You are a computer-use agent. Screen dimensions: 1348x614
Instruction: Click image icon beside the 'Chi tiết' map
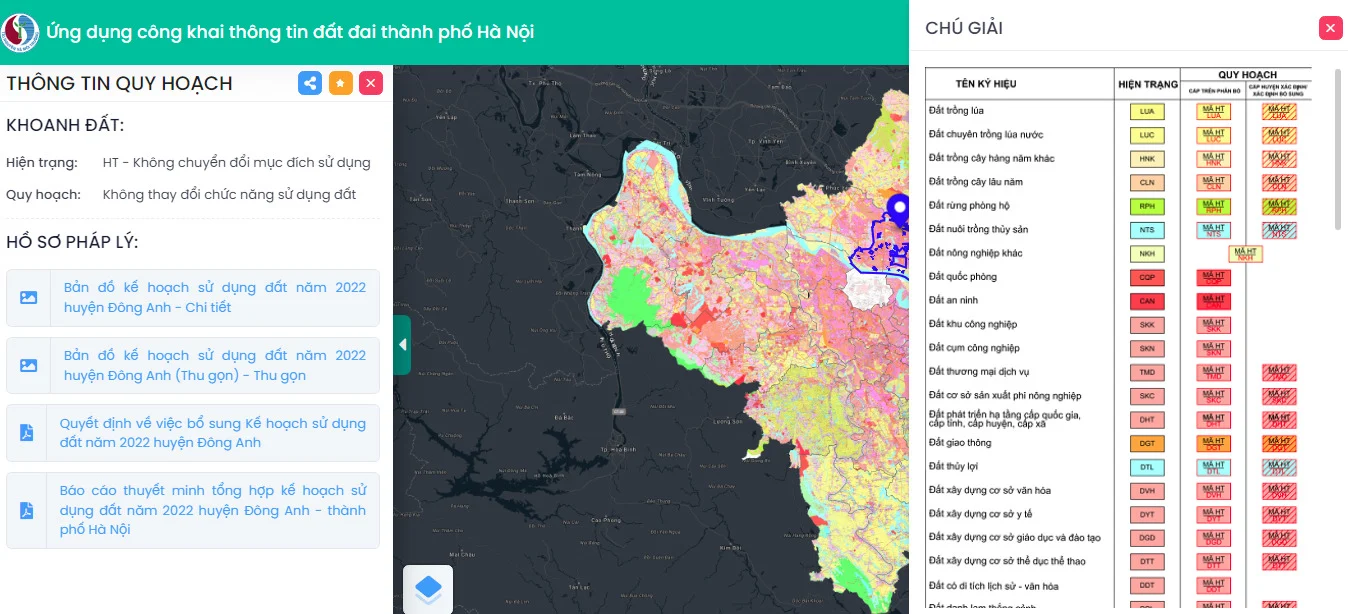pos(28,298)
